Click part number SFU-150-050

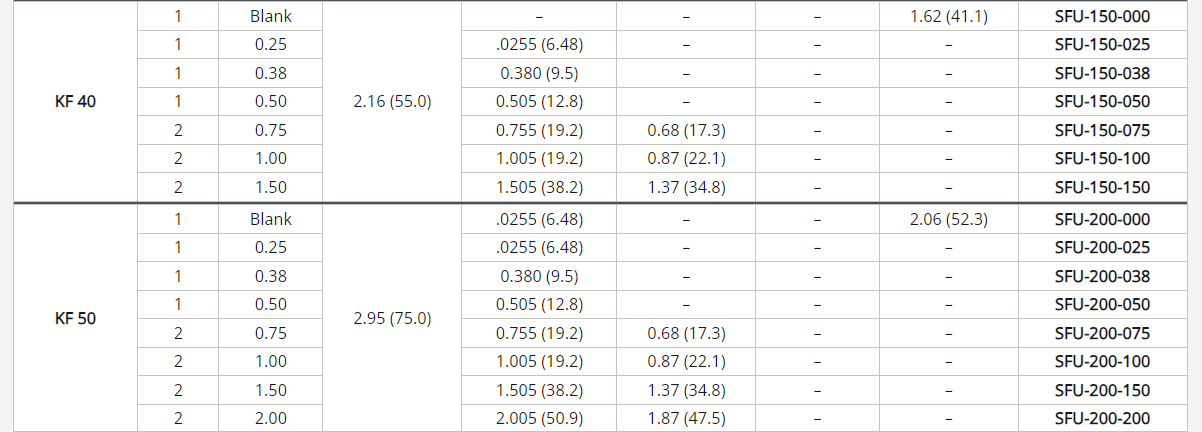(1102, 101)
